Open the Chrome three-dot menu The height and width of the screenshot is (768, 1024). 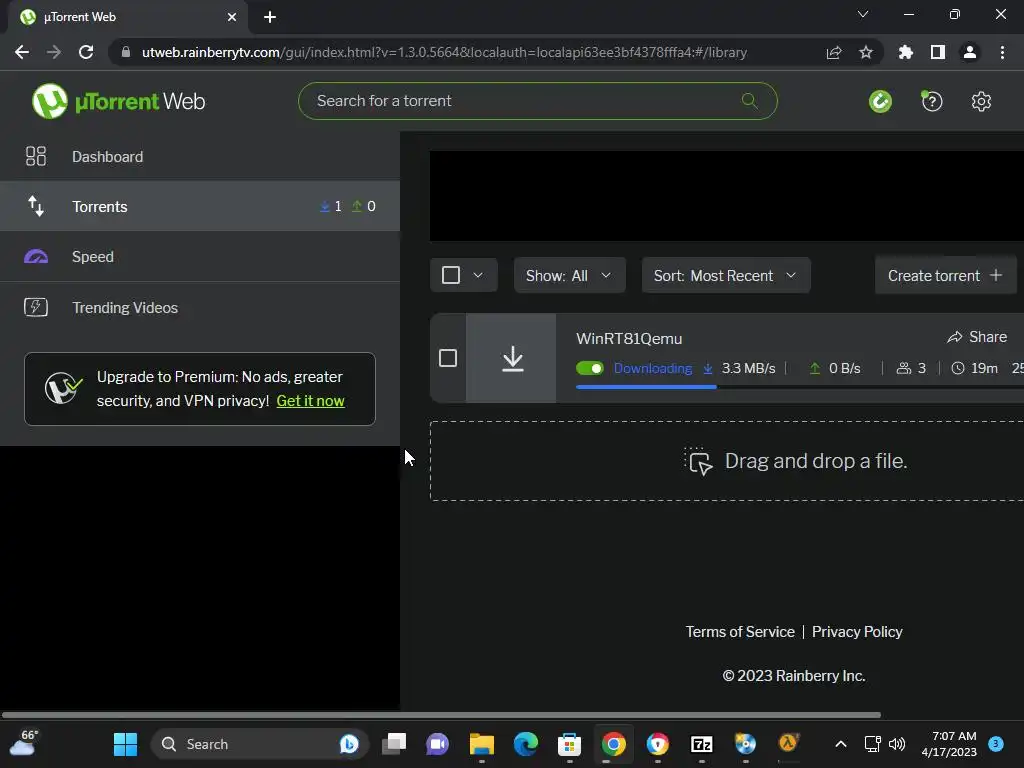pos(1002,52)
